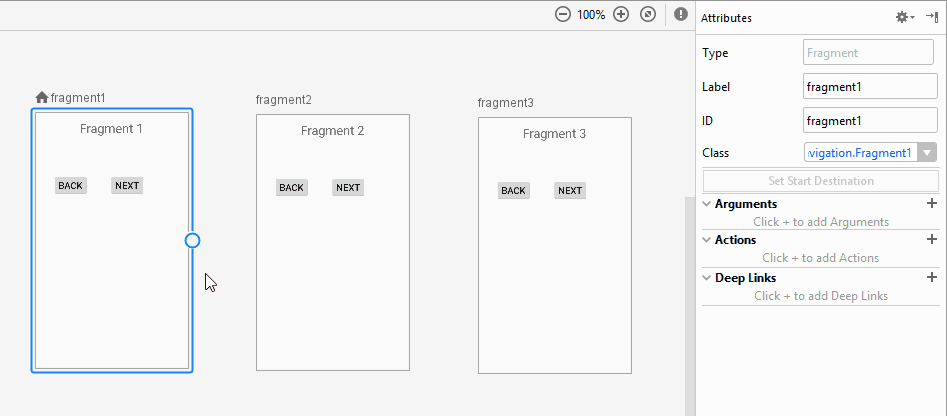The image size is (947, 416).
Task: Collapse the Arguments section
Action: pyautogui.click(x=706, y=204)
